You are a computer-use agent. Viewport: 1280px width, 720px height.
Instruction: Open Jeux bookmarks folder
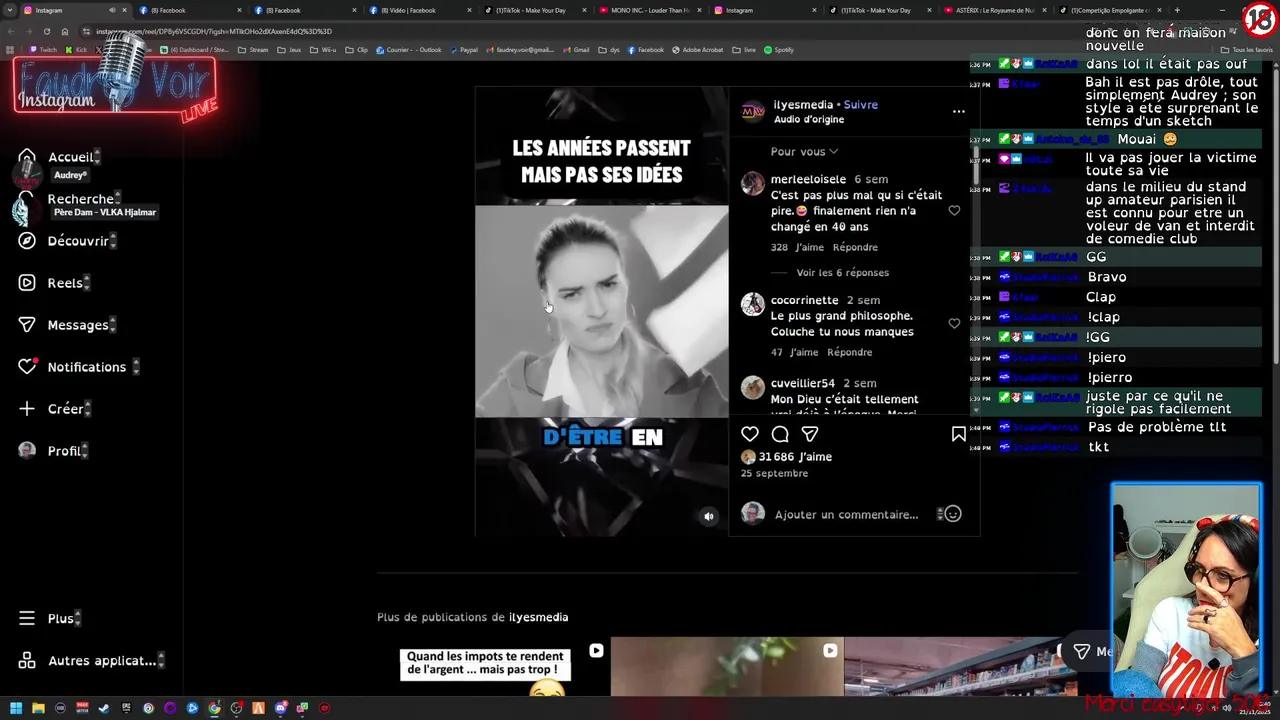[x=290, y=50]
